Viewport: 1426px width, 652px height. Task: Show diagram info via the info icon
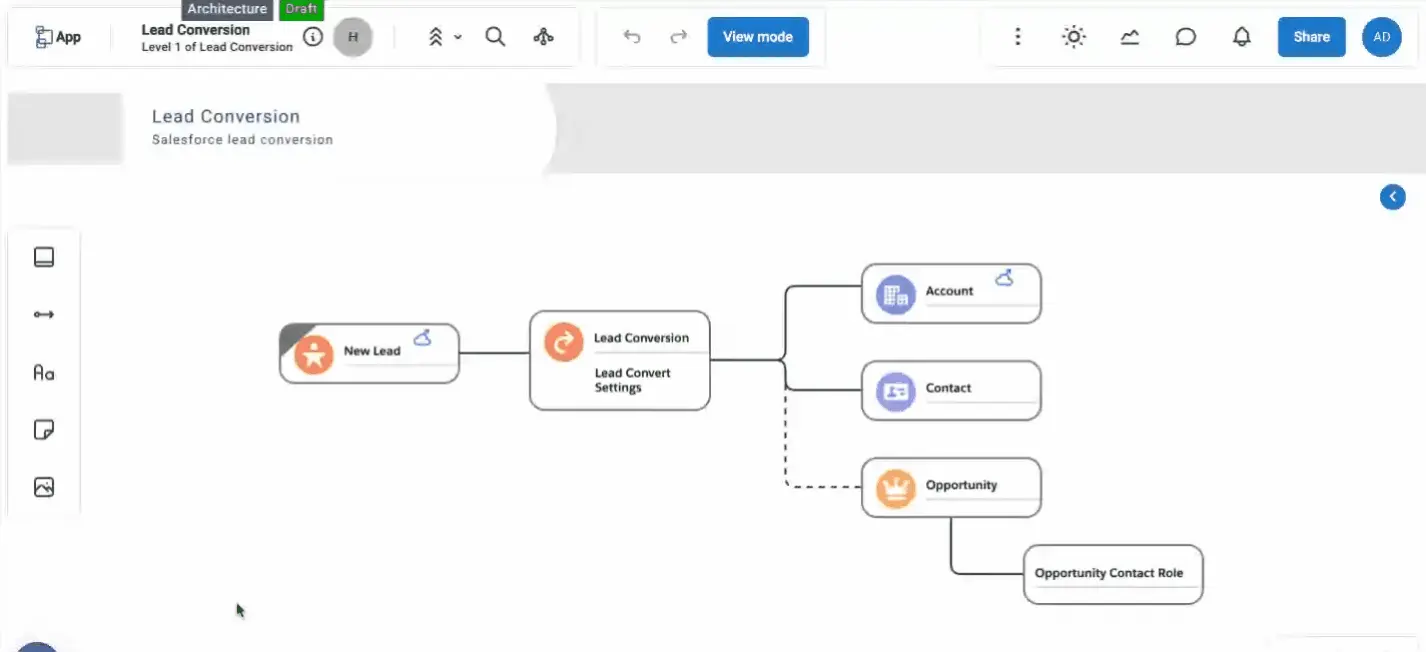pos(313,37)
